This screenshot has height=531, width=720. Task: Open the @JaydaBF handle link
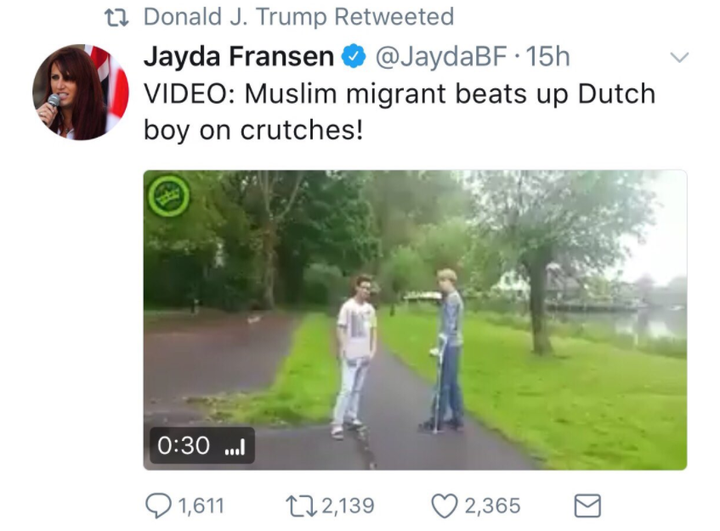441,57
